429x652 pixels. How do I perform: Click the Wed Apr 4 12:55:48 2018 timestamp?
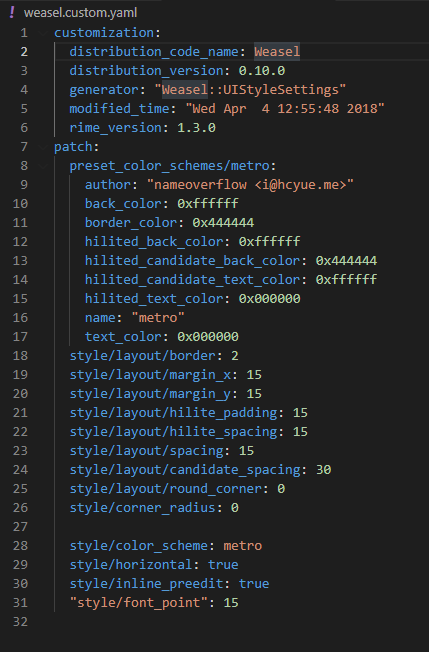coord(285,109)
